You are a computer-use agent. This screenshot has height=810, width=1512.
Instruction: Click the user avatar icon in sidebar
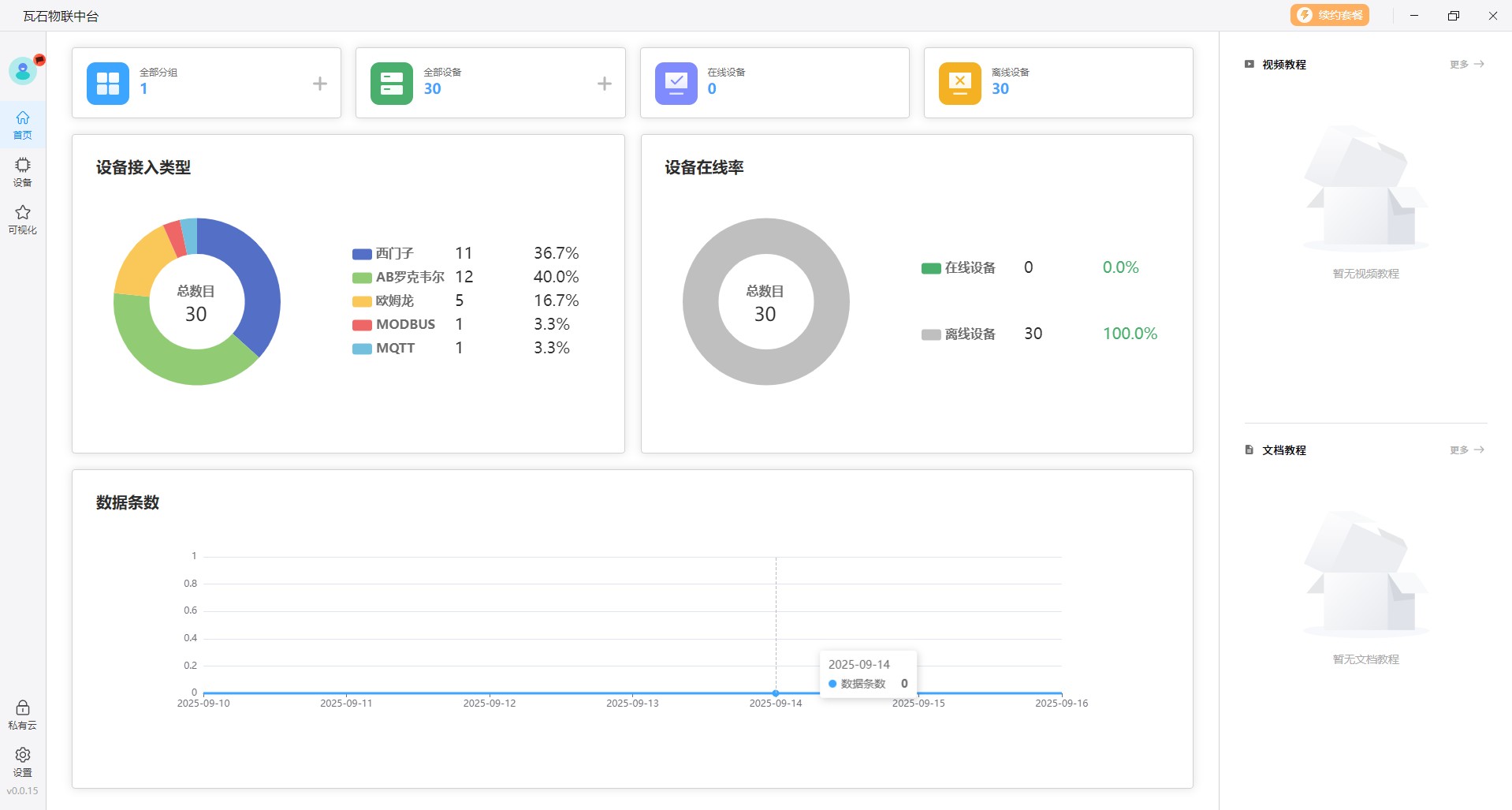(23, 71)
